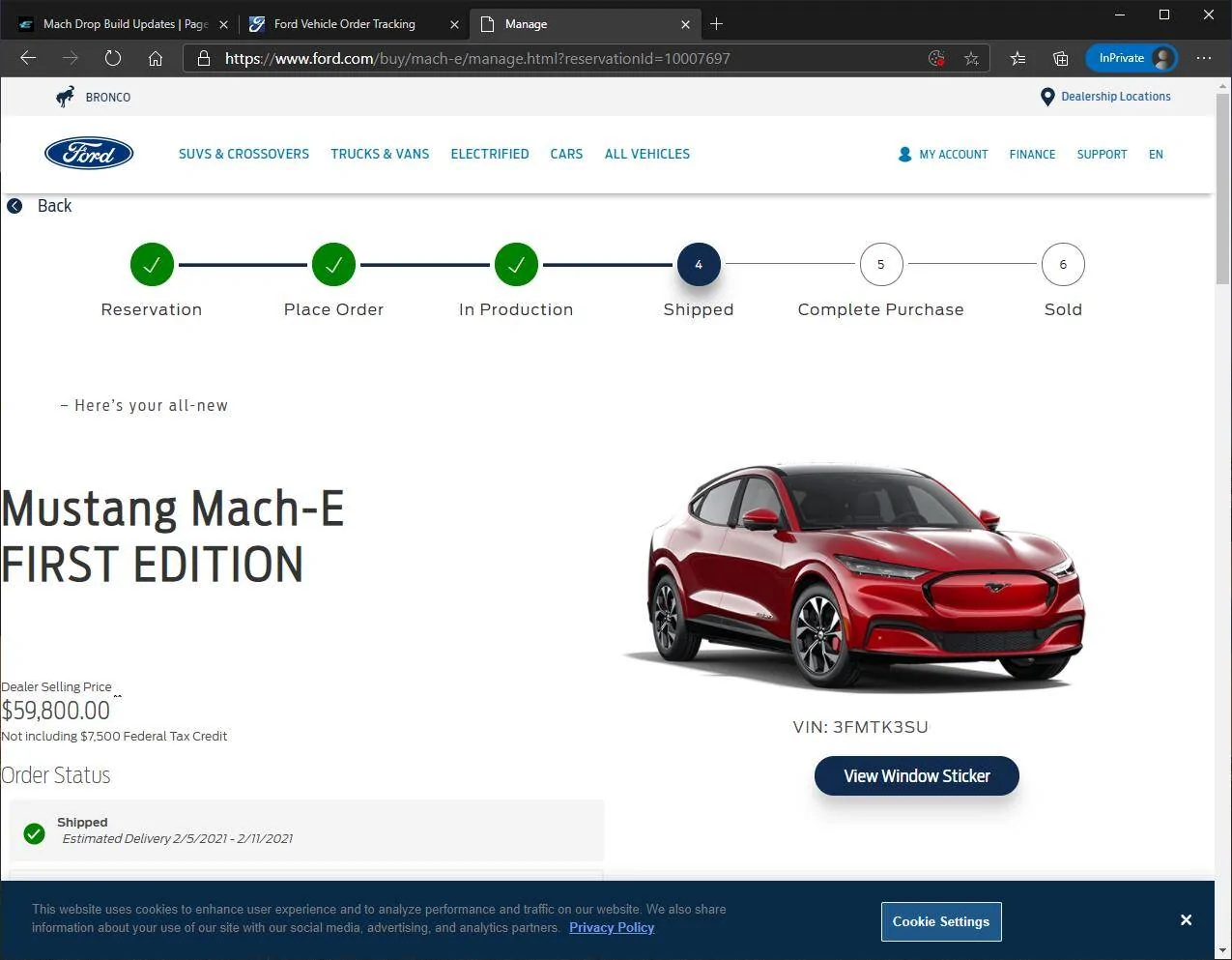Open the Privacy Policy link
Screen dimensions: 1232x960
[612, 928]
